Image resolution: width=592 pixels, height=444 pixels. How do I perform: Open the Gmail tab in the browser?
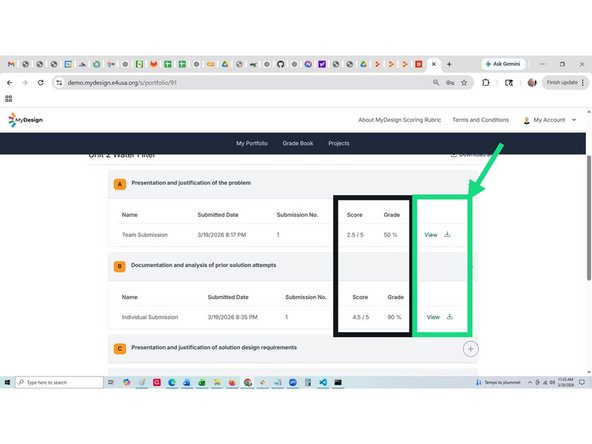11,64
